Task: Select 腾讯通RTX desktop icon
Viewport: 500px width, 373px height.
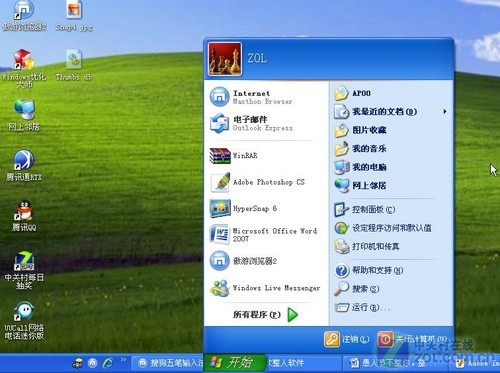Action: click(x=24, y=165)
